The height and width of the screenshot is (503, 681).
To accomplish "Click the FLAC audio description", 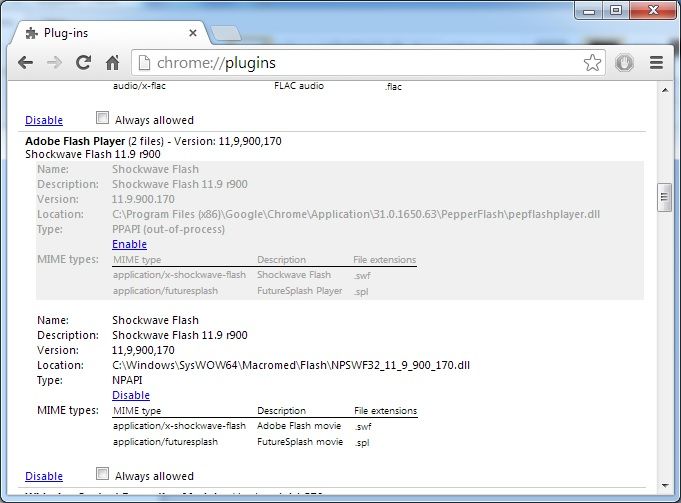I will pyautogui.click(x=299, y=86).
